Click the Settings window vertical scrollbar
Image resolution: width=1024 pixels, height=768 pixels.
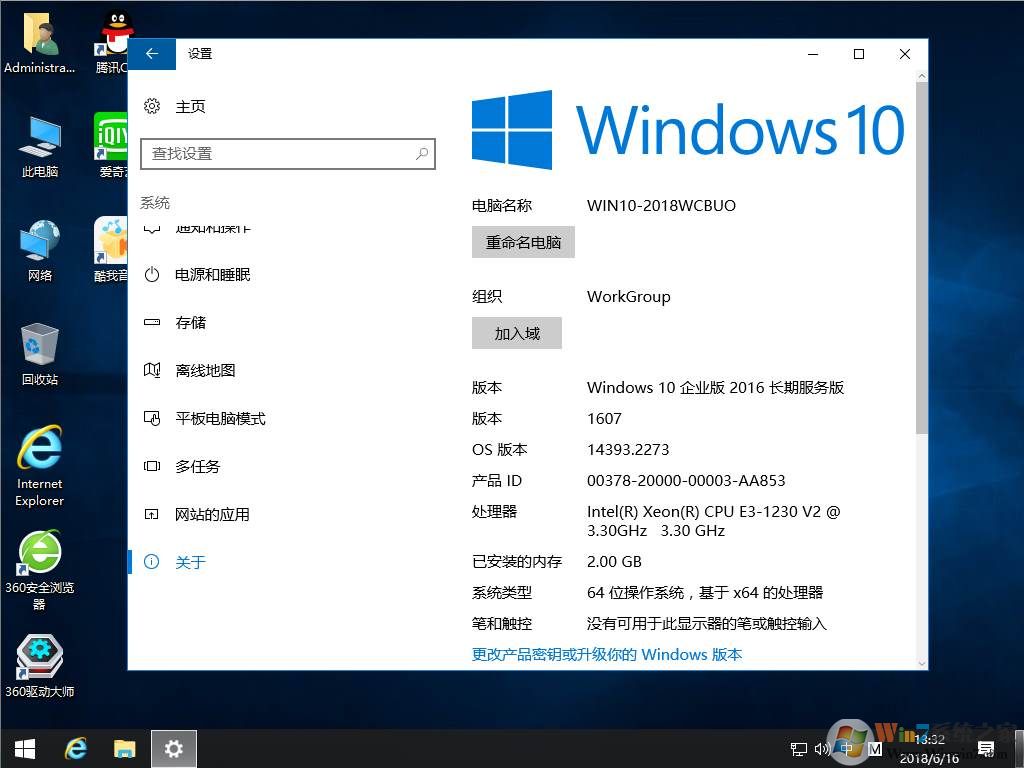(921, 258)
